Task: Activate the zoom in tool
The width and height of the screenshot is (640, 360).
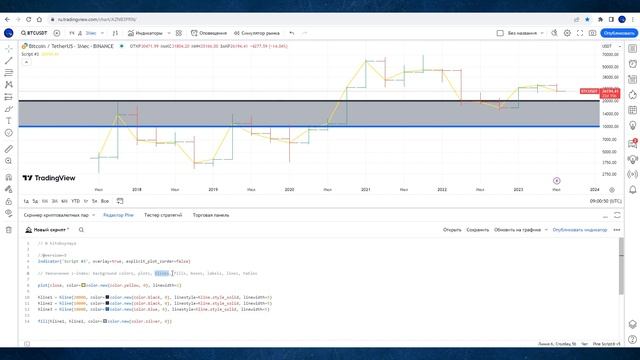Action: (9, 161)
